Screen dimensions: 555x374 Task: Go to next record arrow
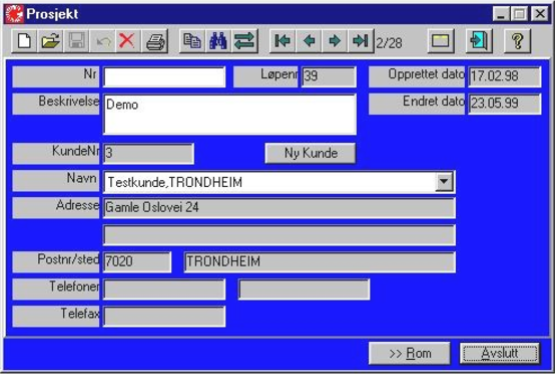pyautogui.click(x=334, y=41)
